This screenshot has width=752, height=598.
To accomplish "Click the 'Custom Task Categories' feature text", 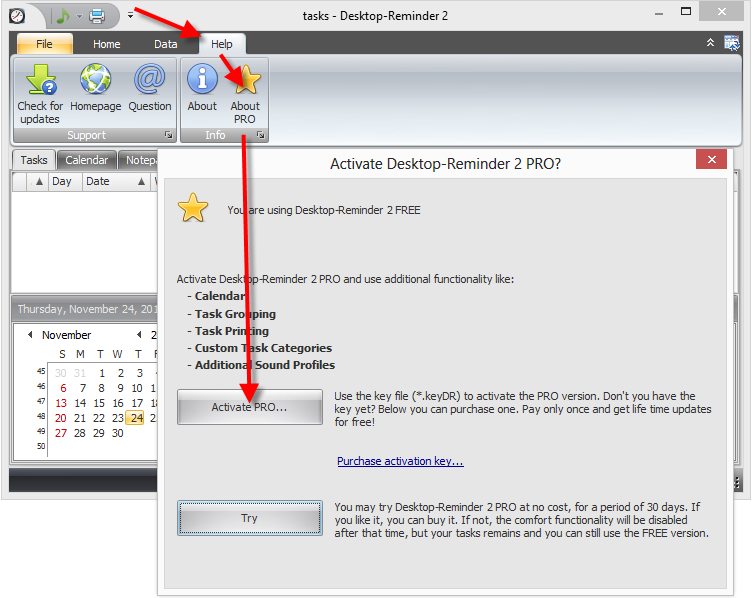I will click(x=263, y=348).
